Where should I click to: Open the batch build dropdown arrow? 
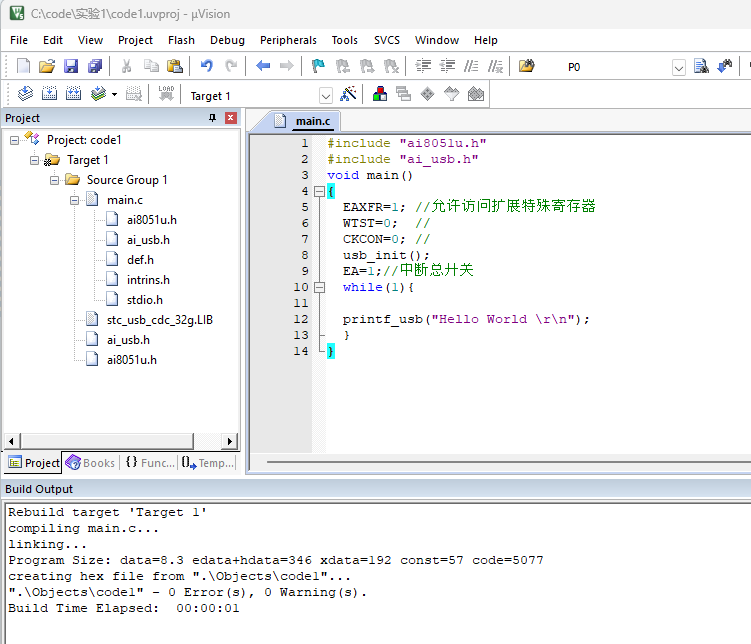click(x=114, y=94)
